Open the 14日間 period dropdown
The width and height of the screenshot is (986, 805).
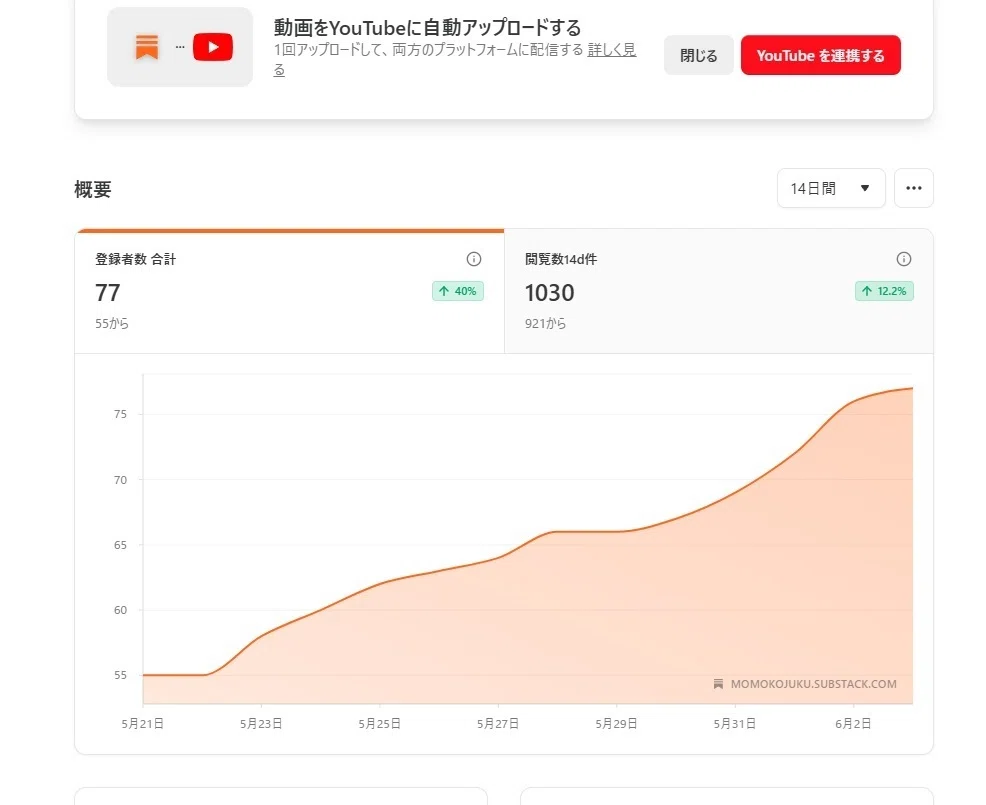click(x=831, y=188)
